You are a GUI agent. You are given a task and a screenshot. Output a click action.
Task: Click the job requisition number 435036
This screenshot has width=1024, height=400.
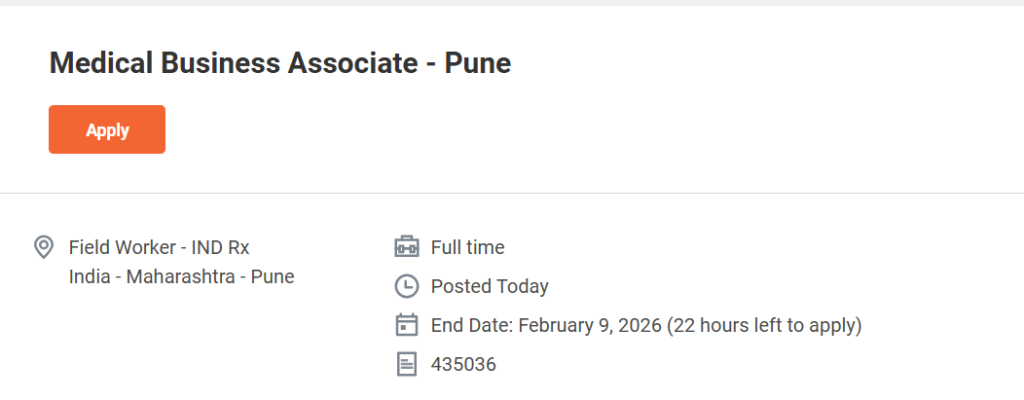[x=463, y=364]
